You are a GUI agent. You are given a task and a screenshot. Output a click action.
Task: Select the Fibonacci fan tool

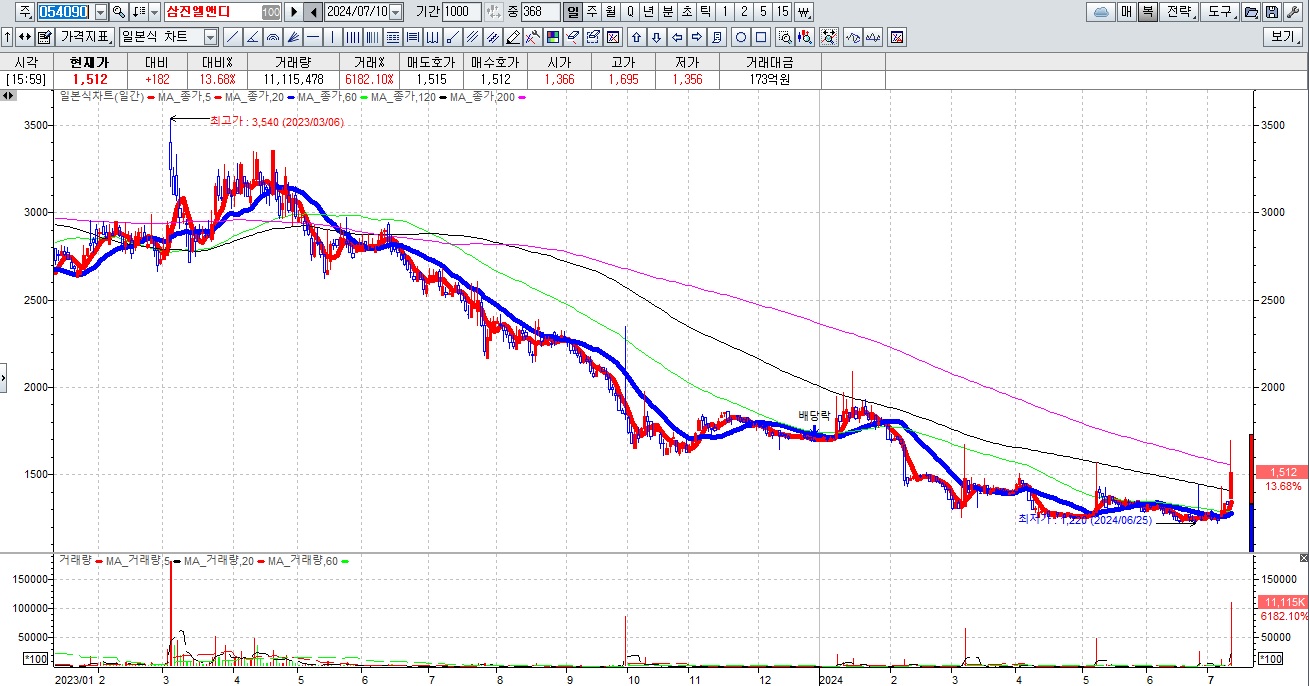293,37
